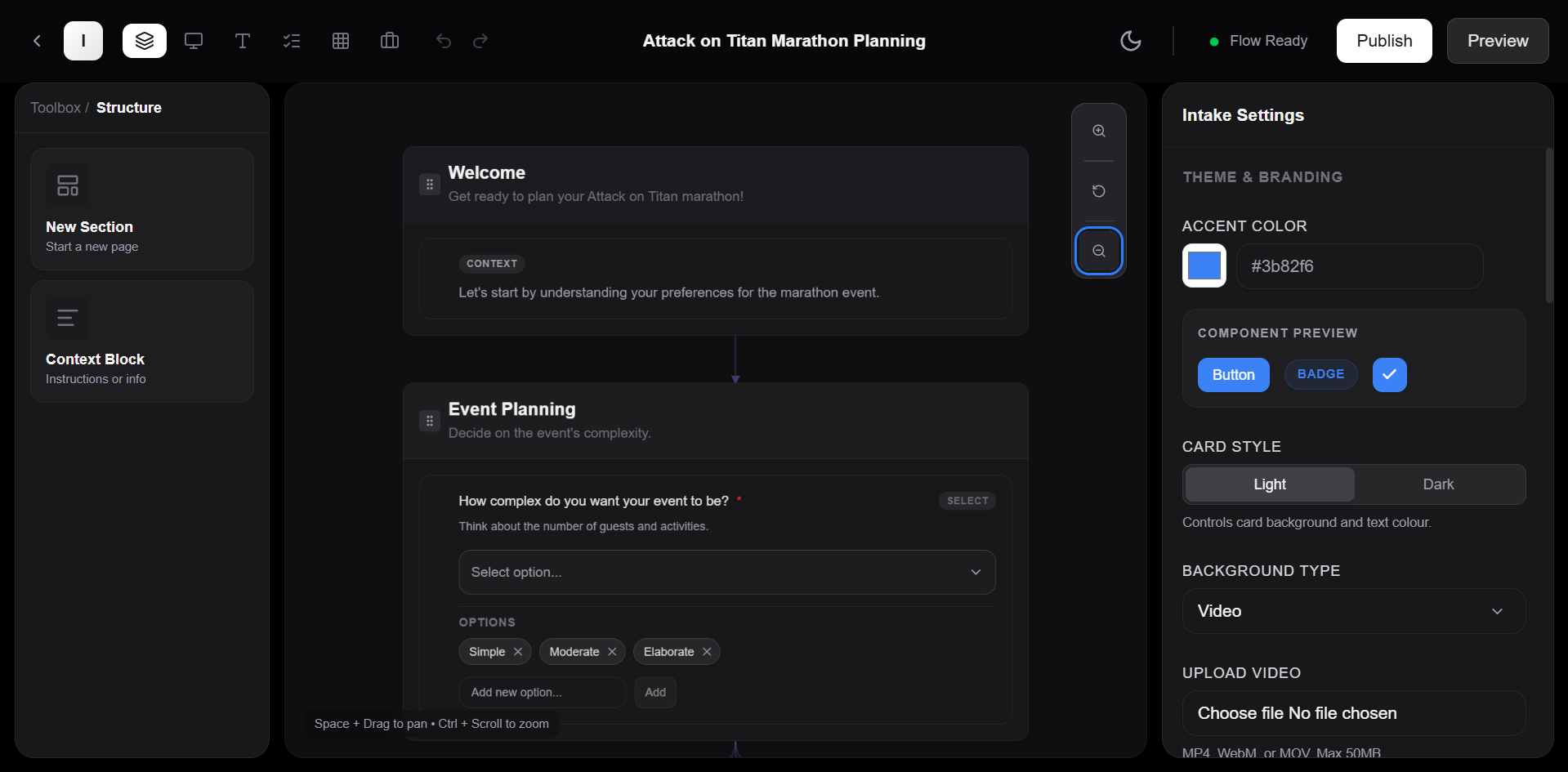Open the Structure layers toolbox icon
Viewport: 1568px width, 772px height.
pyautogui.click(x=145, y=41)
